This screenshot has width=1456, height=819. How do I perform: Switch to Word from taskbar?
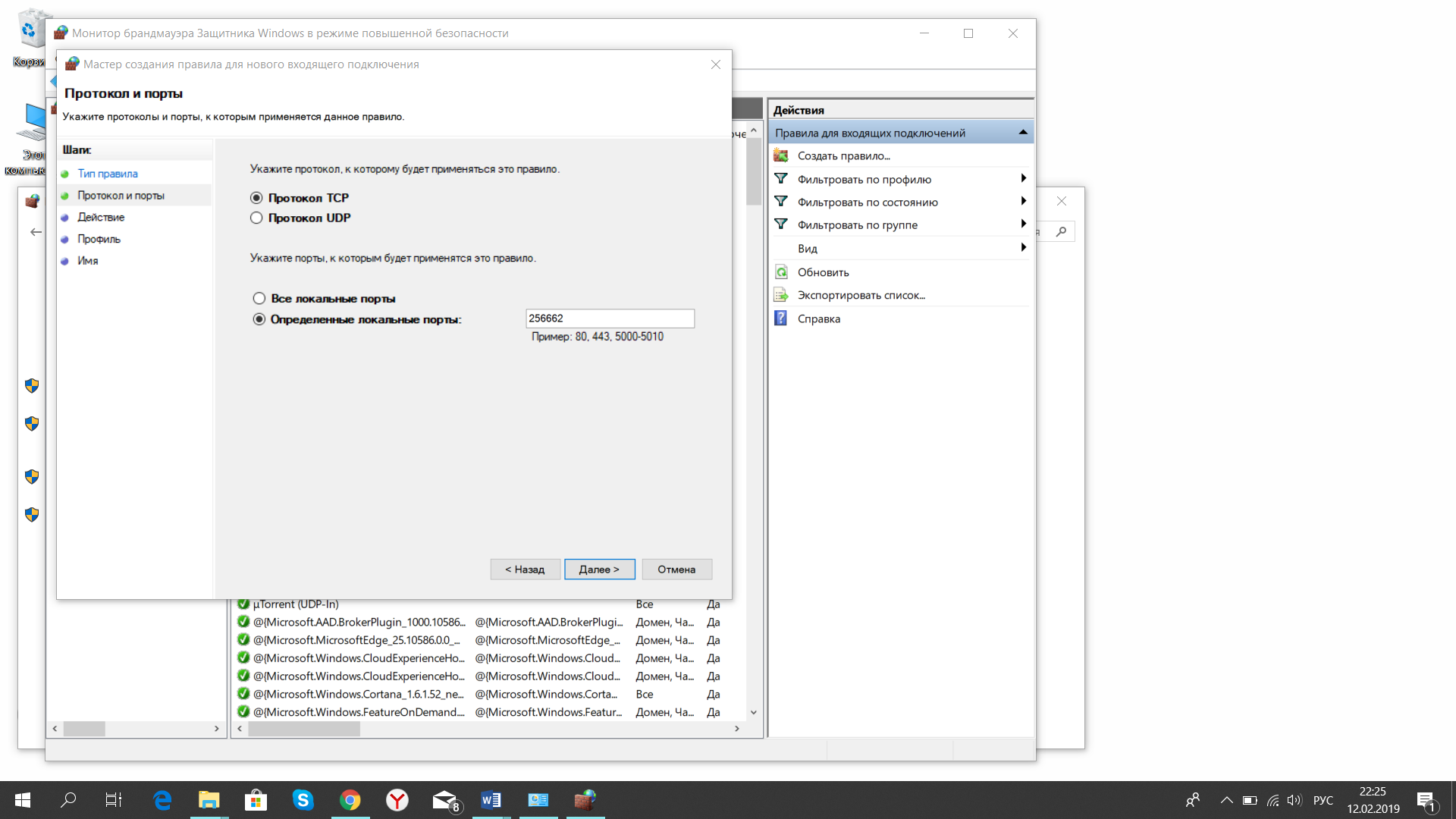coord(491,800)
